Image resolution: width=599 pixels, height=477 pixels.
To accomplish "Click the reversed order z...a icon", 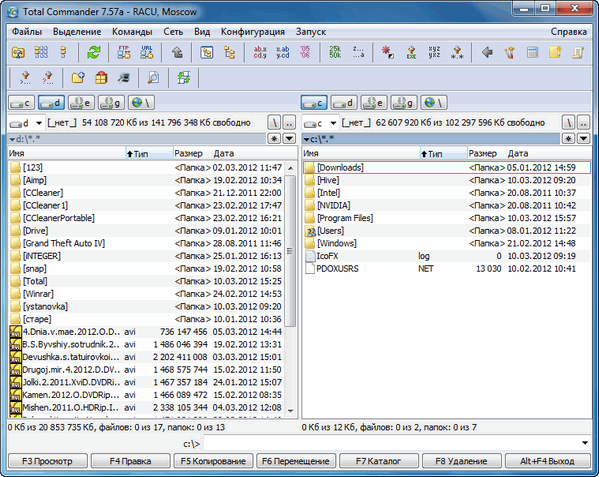I will (358, 52).
